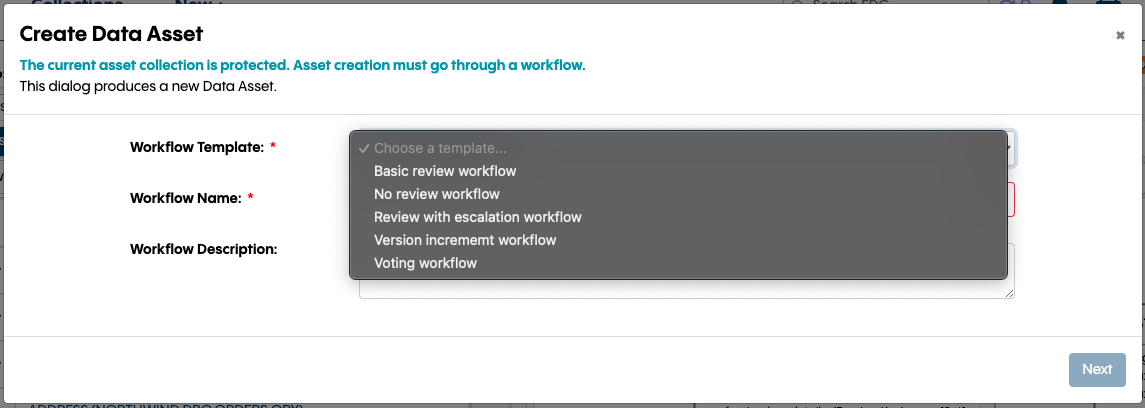The height and width of the screenshot is (408, 1145).
Task: Click the red asterisk beside Workflow Name
Action: tap(251, 198)
